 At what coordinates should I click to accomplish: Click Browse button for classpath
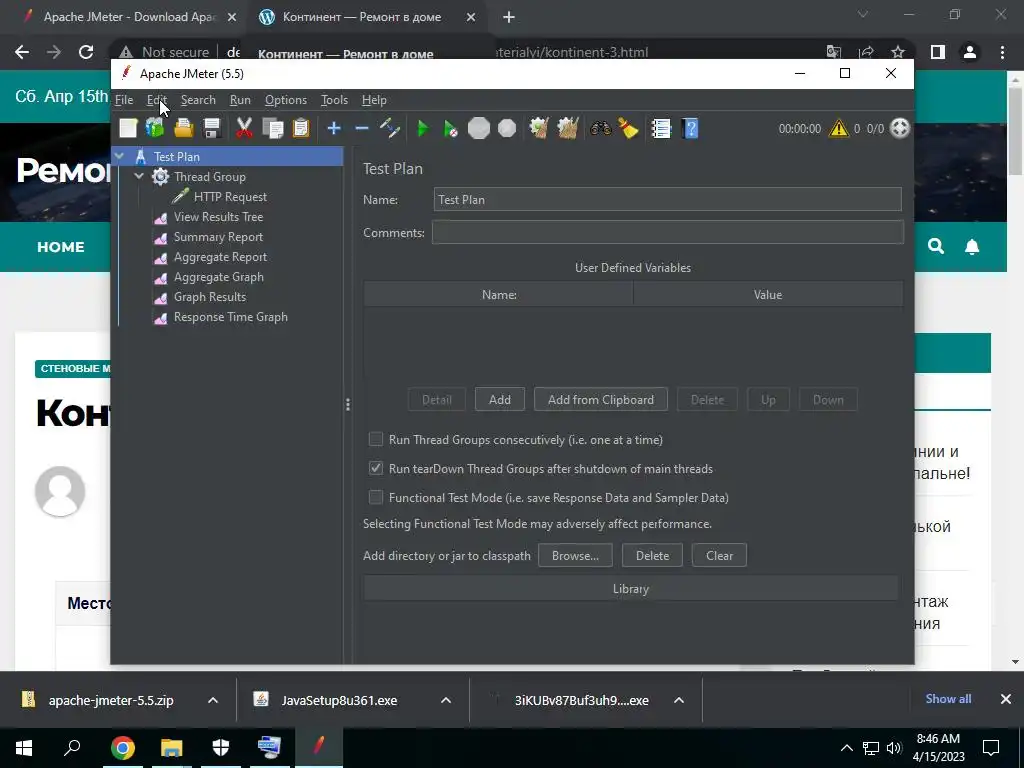[575, 556]
